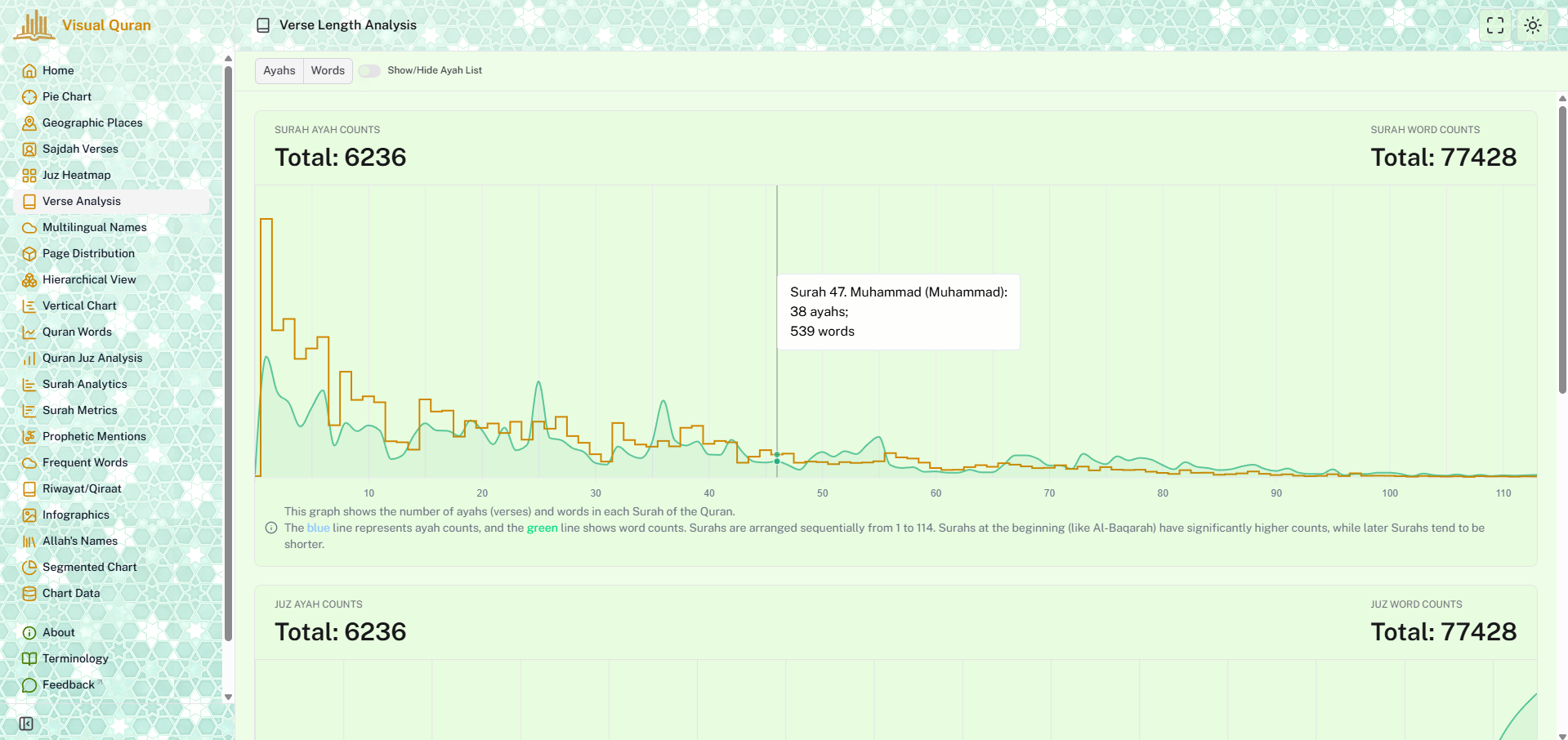Viewport: 1568px width, 740px height.
Task: Click the Juz Heatmap grid icon
Action: click(x=29, y=176)
